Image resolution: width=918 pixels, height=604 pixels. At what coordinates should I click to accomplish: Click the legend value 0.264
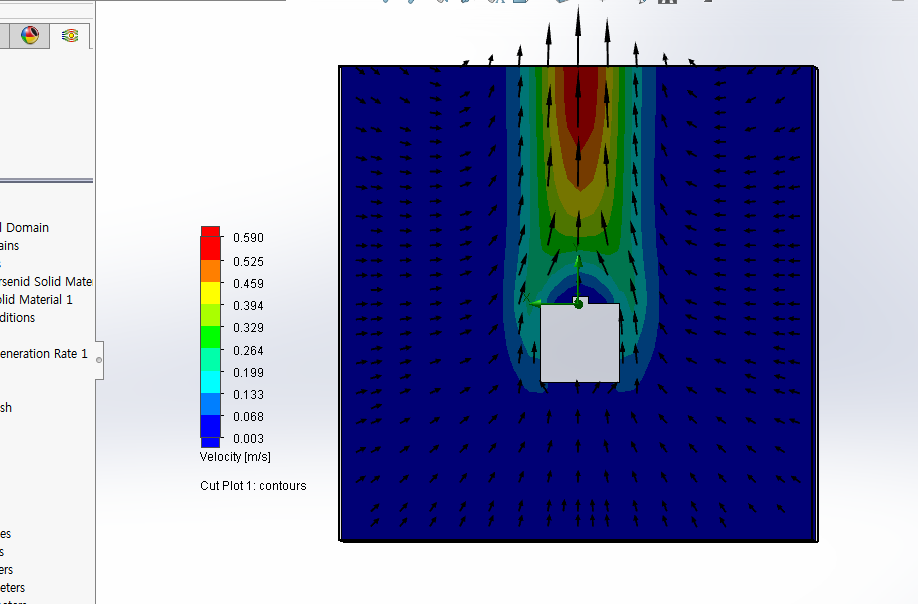(x=248, y=351)
